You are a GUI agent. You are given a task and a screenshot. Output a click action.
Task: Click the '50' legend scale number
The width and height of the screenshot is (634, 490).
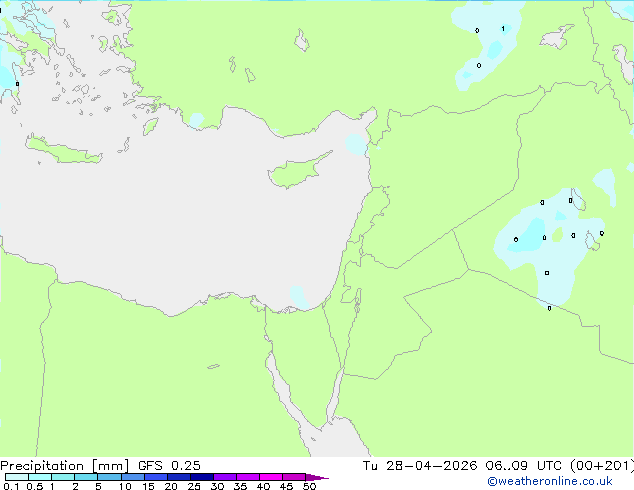coord(309,486)
